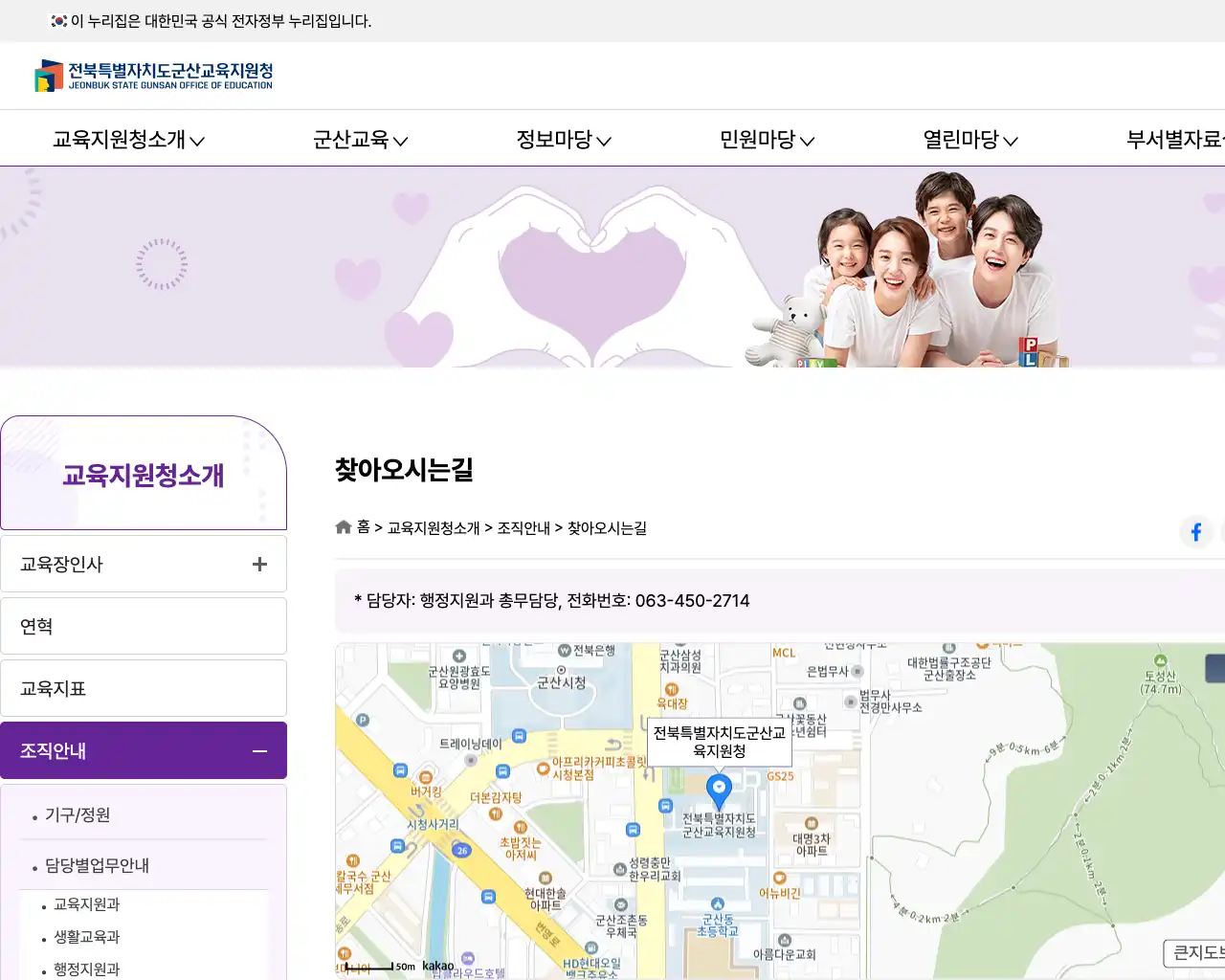Select the 정보마당 menu item
The width and height of the screenshot is (1225, 980).
tap(563, 139)
